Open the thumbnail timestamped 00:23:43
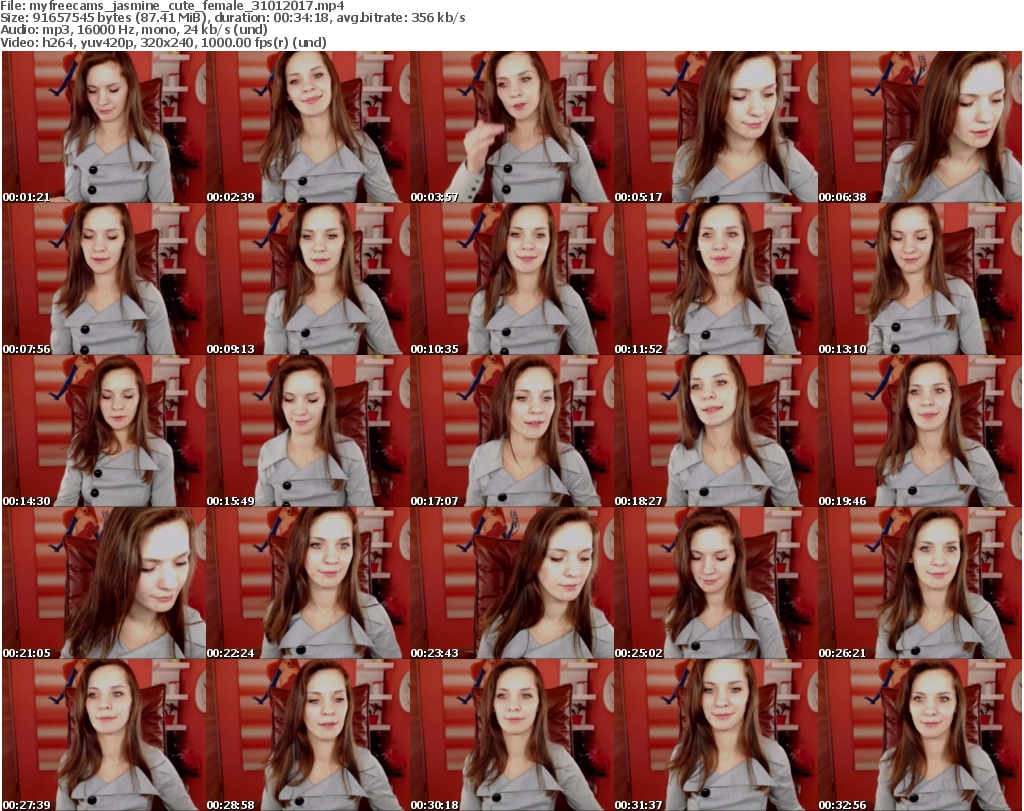The width and height of the screenshot is (1024, 811). pyautogui.click(x=511, y=583)
